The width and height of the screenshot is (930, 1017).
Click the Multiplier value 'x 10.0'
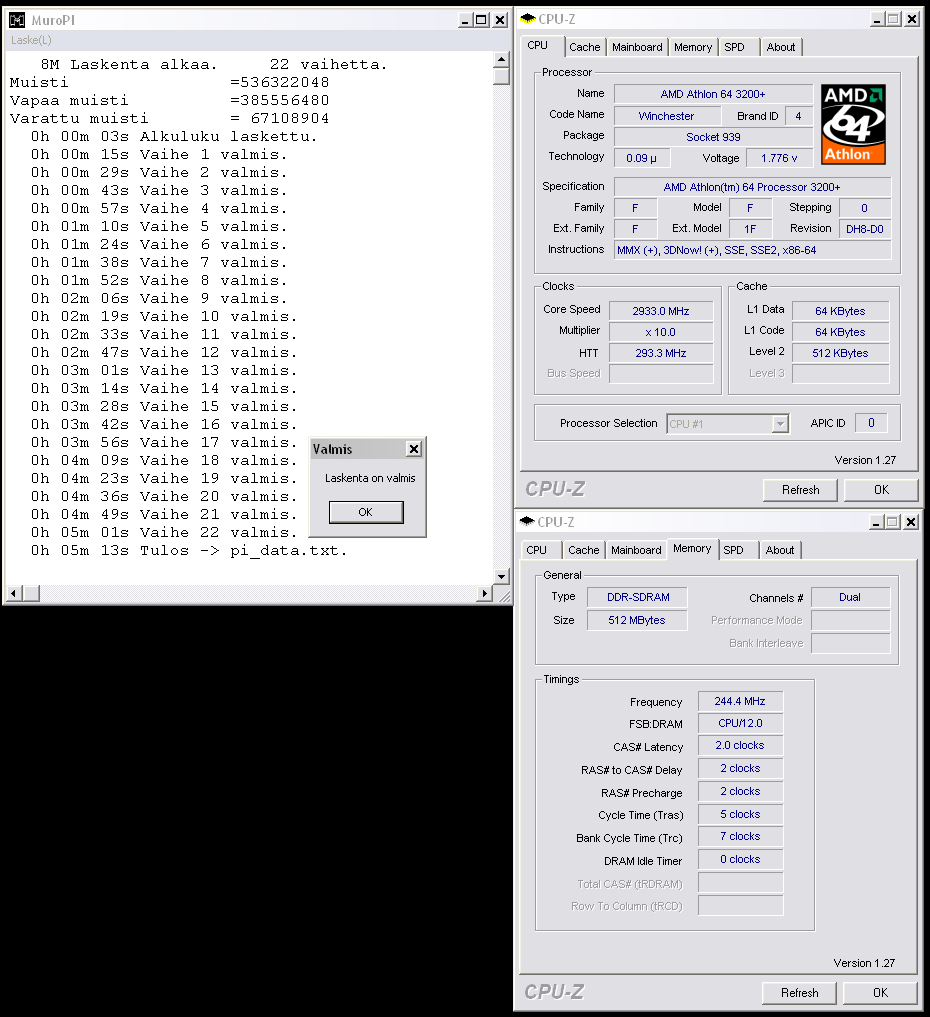click(x=661, y=332)
